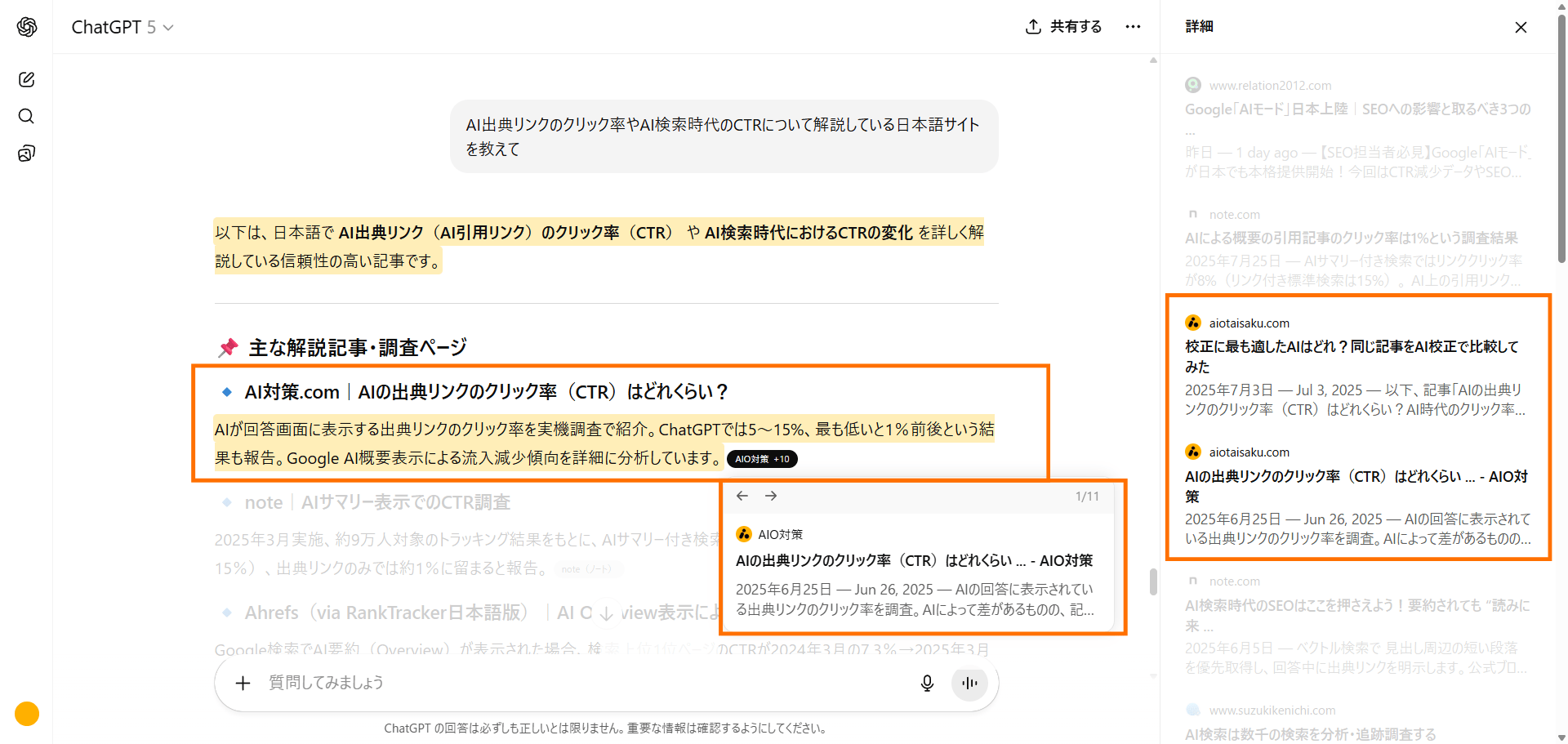Click the AIO対策 +10 source citation chip
Screen dimensions: 1568x744
click(762, 459)
